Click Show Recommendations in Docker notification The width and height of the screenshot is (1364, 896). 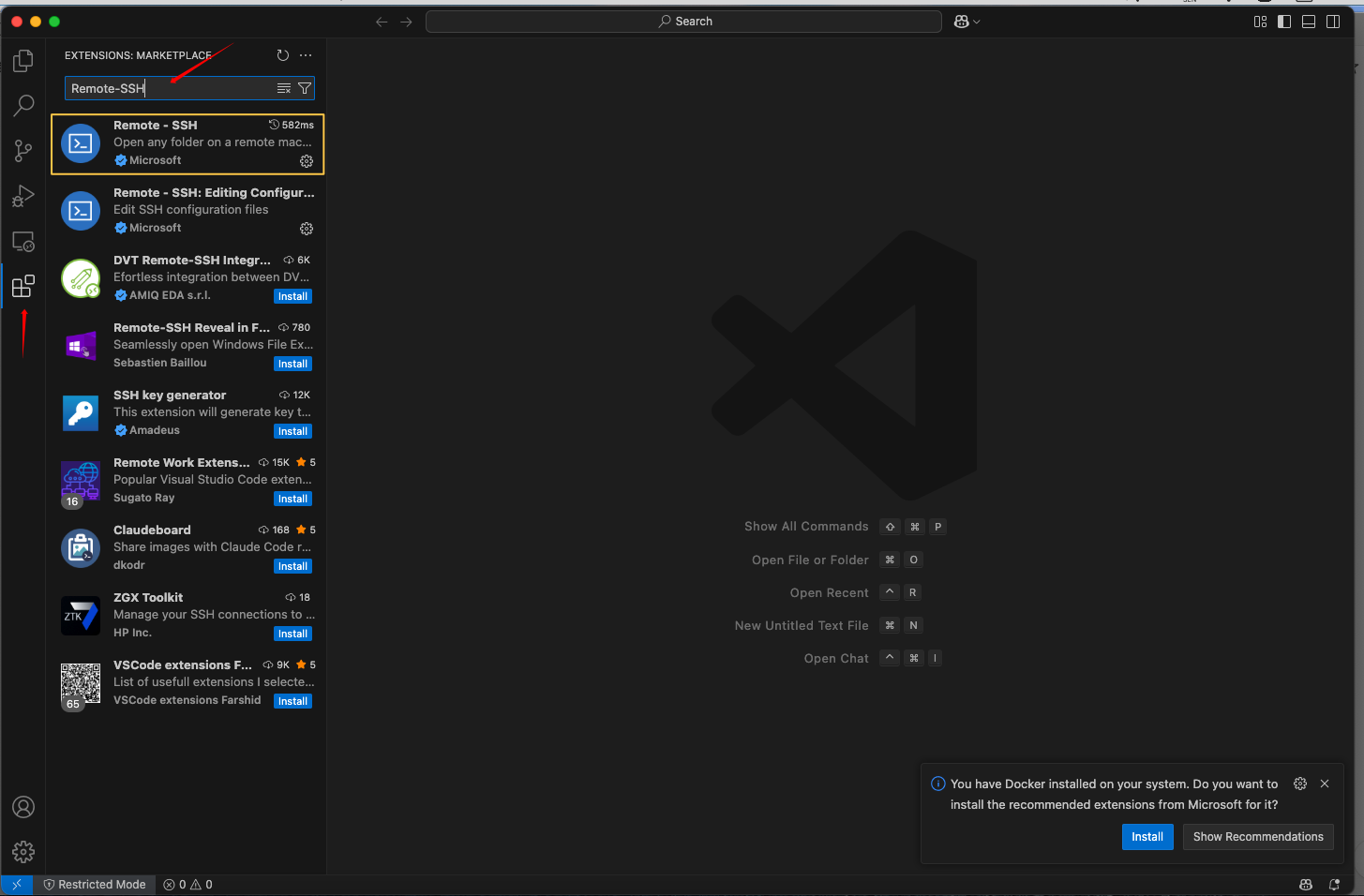pos(1257,837)
